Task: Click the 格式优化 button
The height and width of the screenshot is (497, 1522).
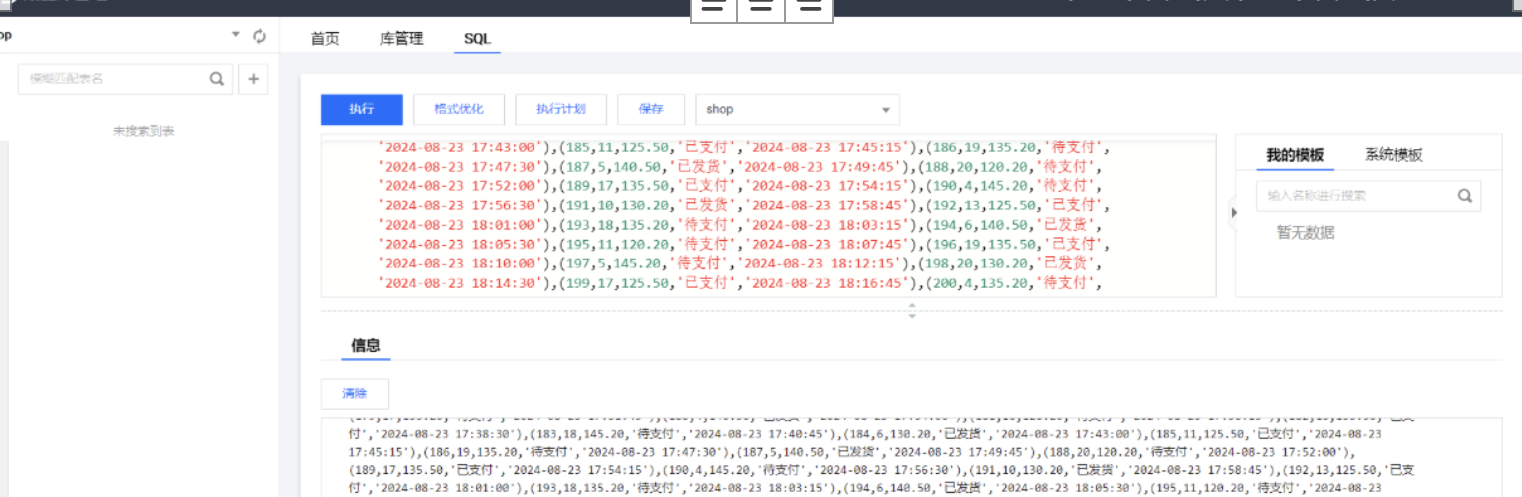Action: [x=458, y=109]
